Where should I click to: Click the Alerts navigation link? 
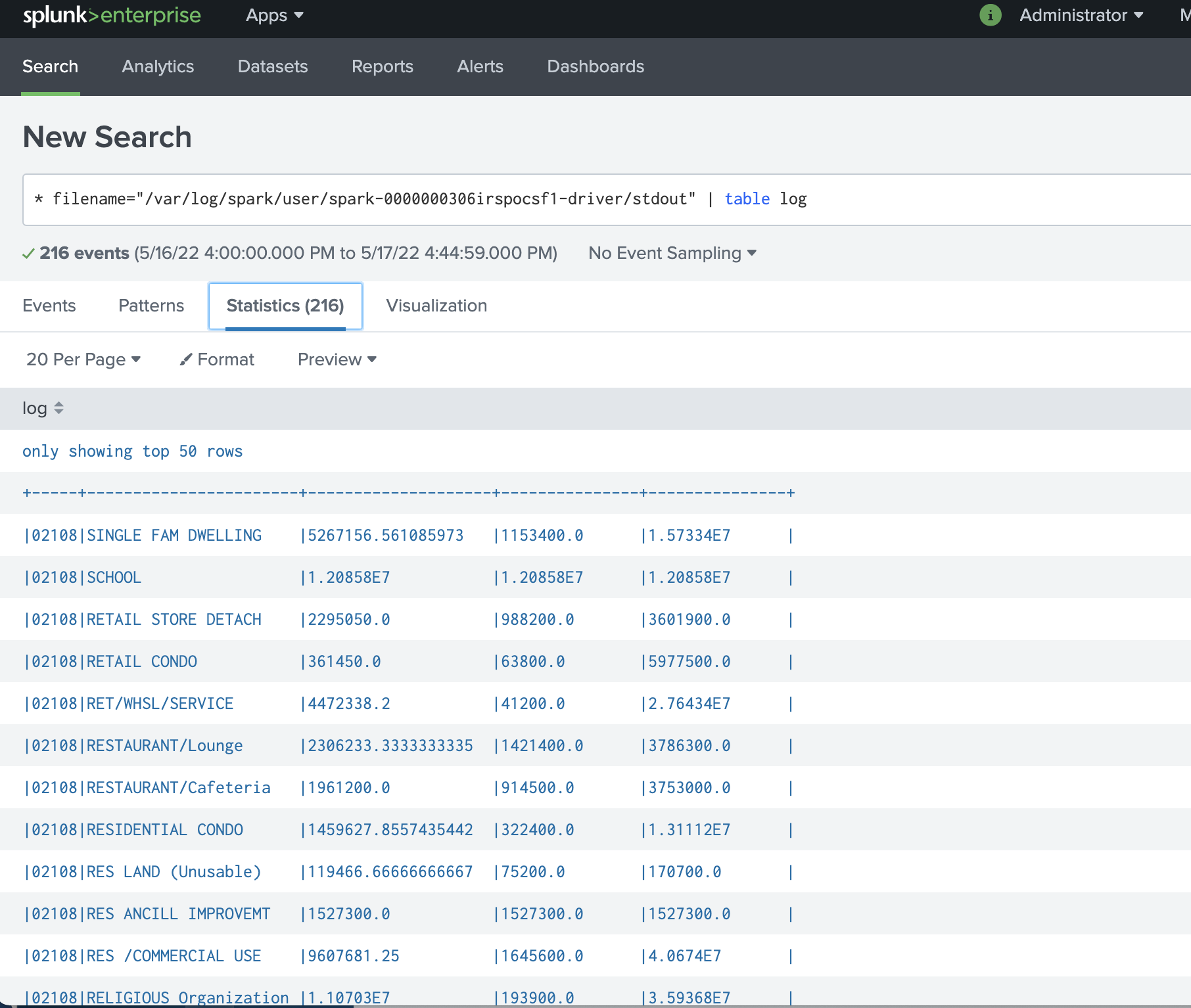480,66
